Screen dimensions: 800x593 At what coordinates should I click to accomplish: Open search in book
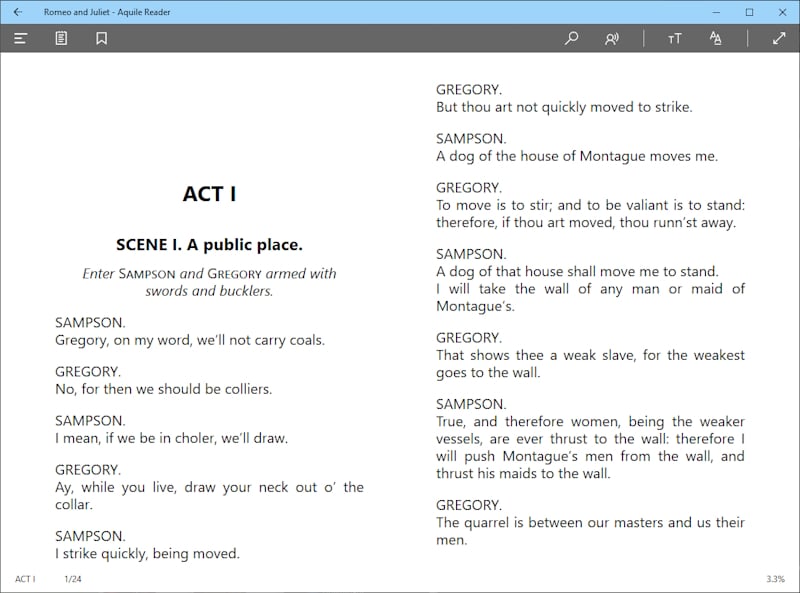click(571, 38)
